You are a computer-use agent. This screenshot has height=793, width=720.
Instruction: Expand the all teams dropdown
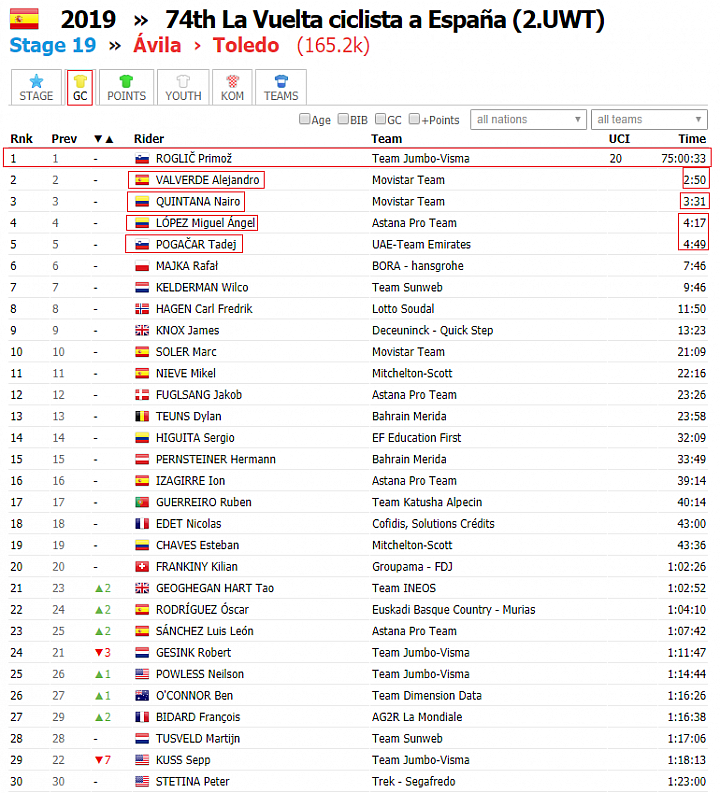[649, 119]
